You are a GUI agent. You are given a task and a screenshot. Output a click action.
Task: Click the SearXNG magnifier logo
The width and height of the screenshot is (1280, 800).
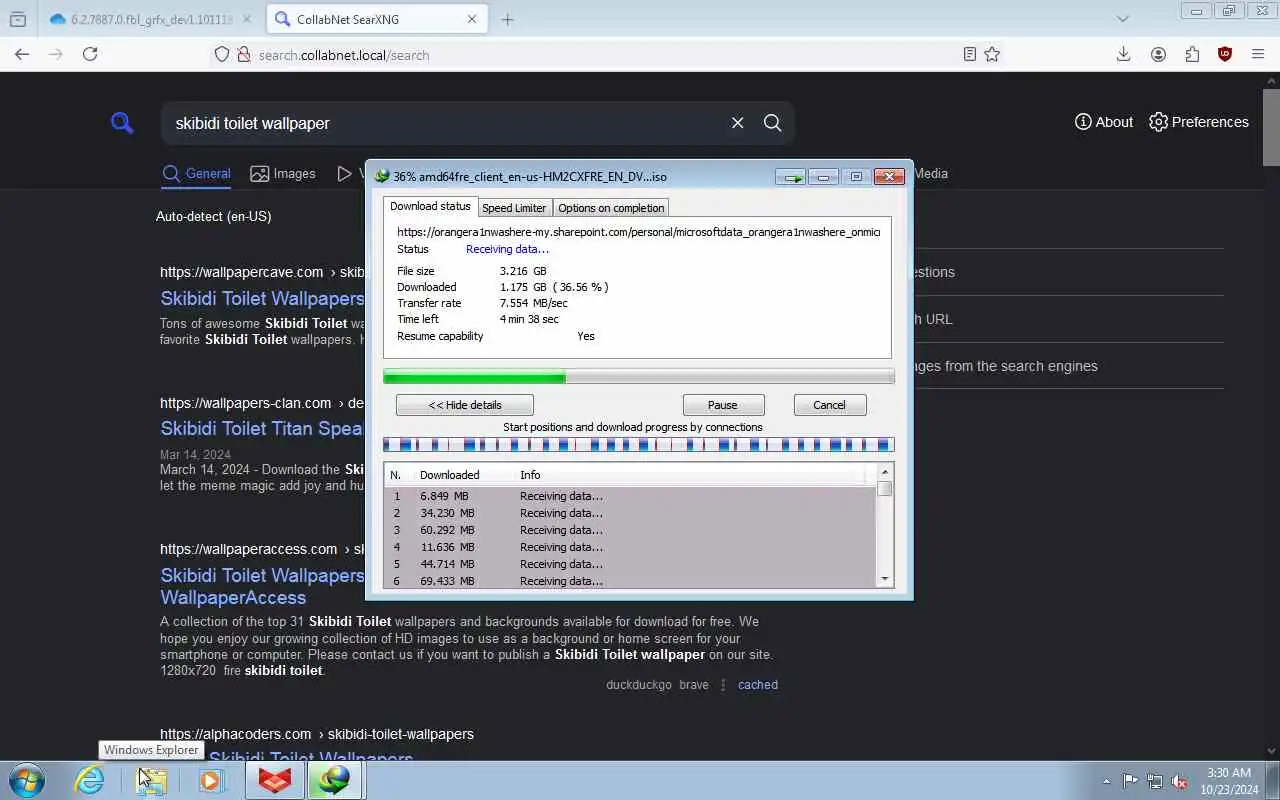(122, 123)
